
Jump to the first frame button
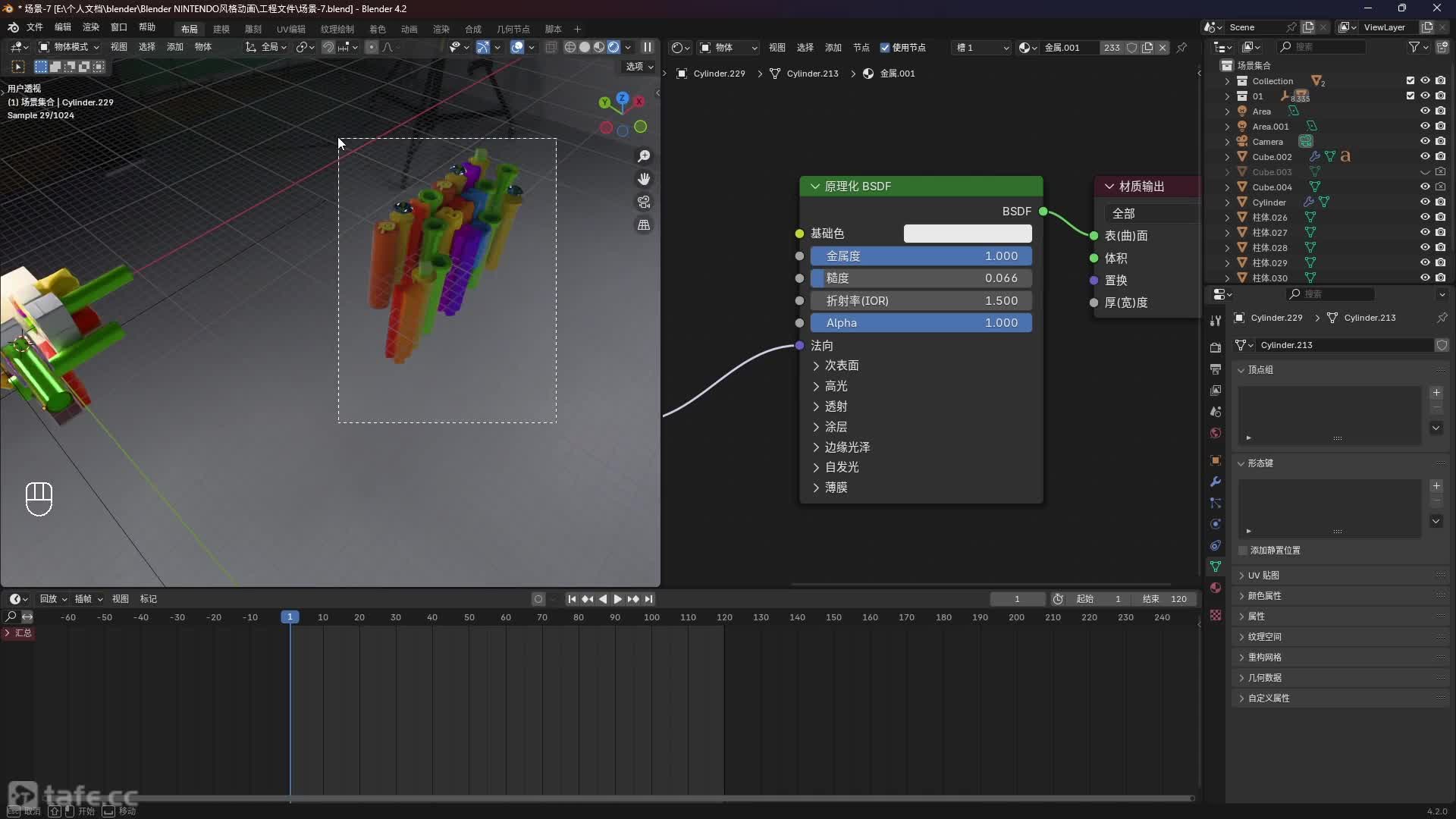572,599
